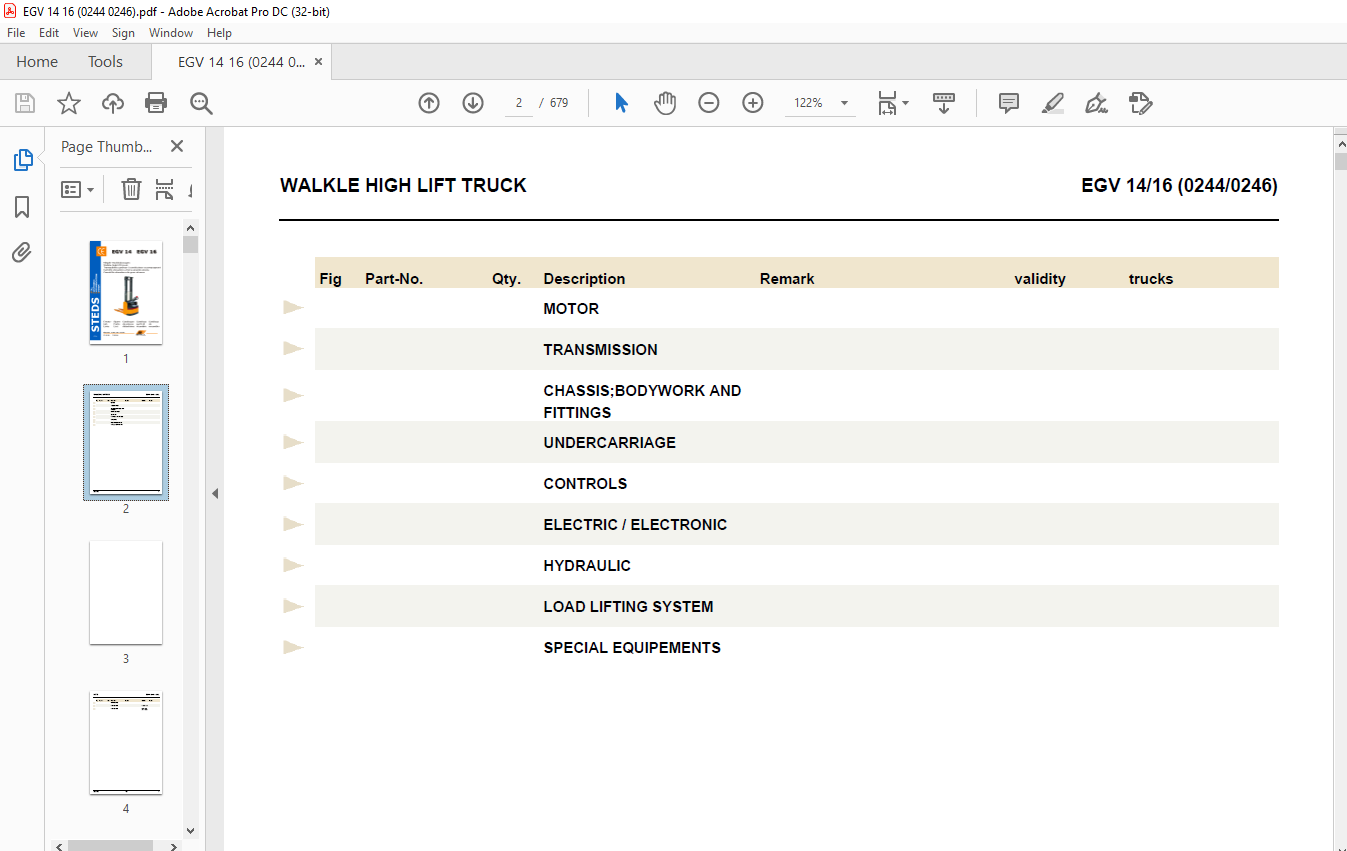Select page 4 thumbnail
1347x851 pixels.
pos(126,743)
